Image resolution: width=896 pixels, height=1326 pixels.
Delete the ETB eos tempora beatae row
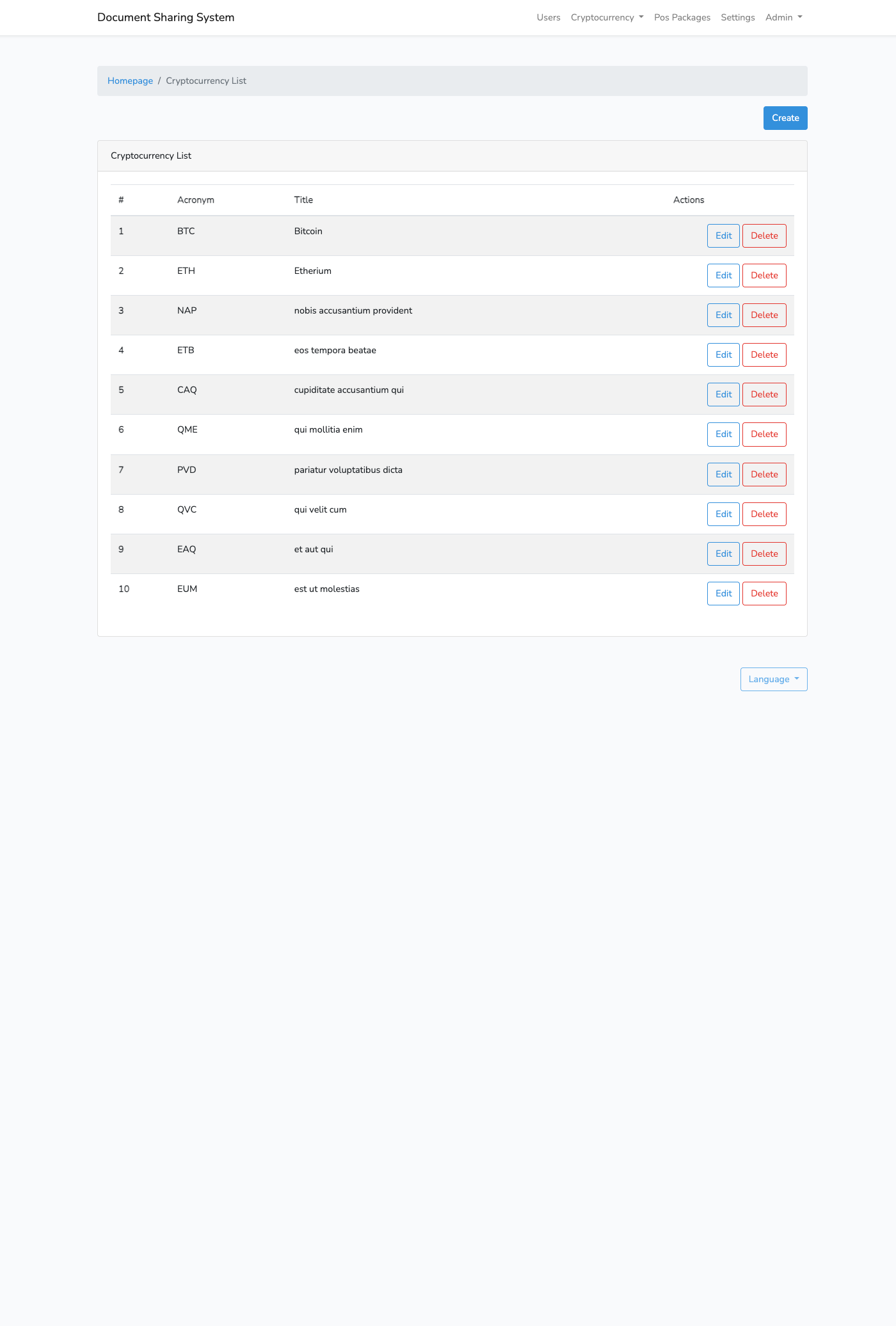point(764,355)
